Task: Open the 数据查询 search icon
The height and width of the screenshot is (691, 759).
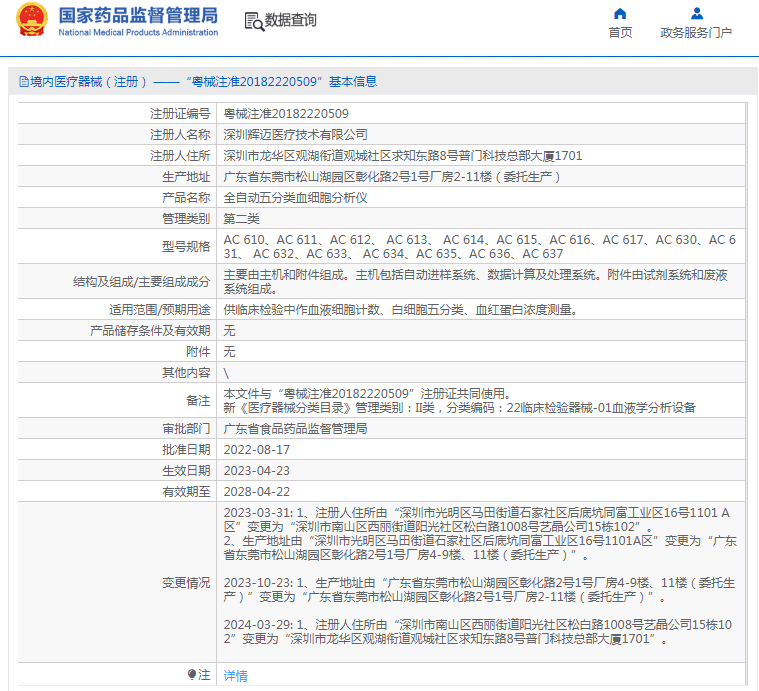Action: pos(255,22)
